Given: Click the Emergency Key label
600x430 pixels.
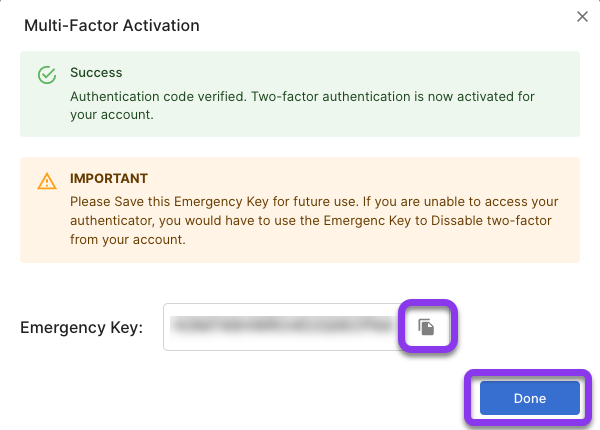Looking at the screenshot, I should pyautogui.click(x=82, y=327).
